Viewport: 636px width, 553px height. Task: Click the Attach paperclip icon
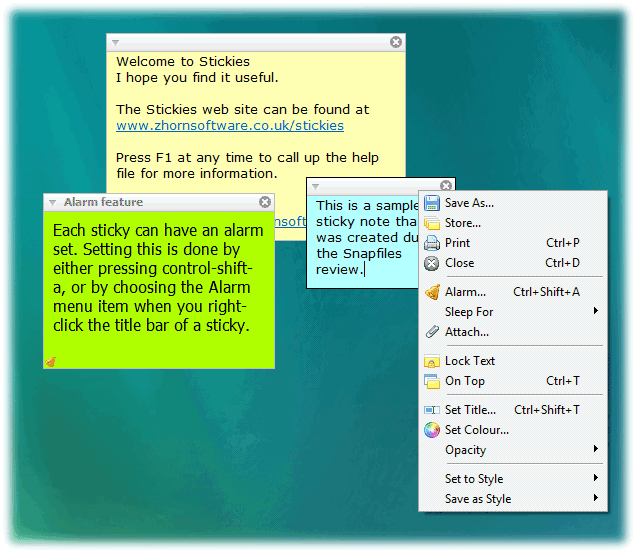tap(432, 332)
